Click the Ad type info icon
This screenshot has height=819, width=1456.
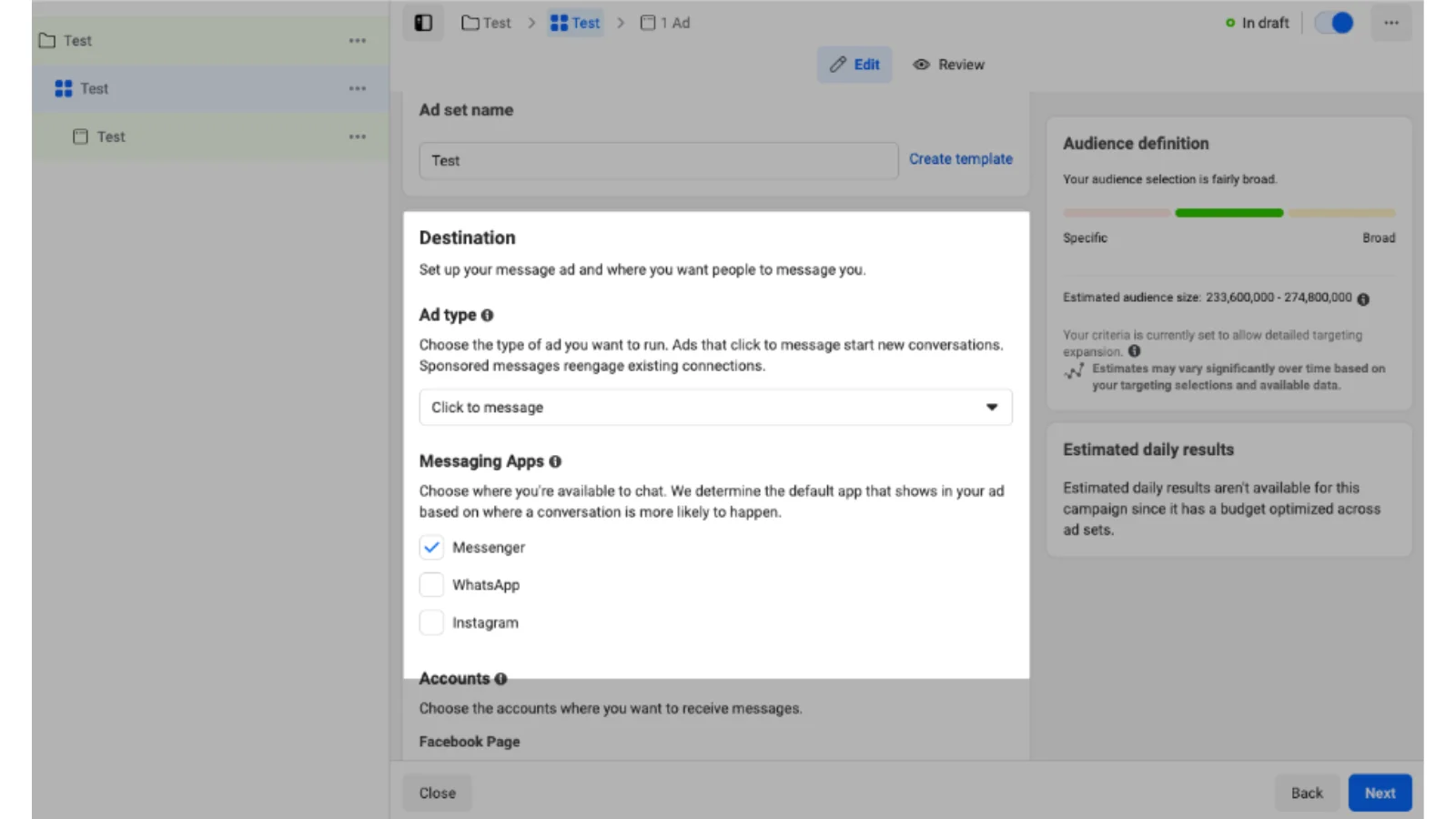(x=487, y=315)
